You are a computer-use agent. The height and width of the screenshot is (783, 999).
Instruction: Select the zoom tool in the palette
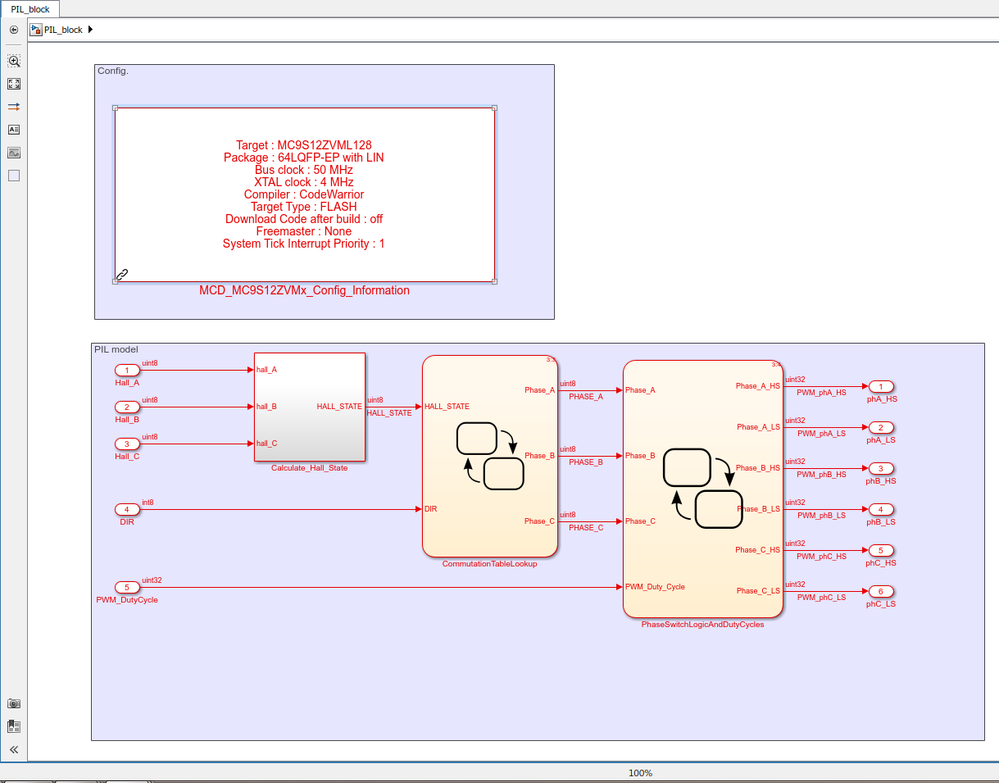(13, 61)
